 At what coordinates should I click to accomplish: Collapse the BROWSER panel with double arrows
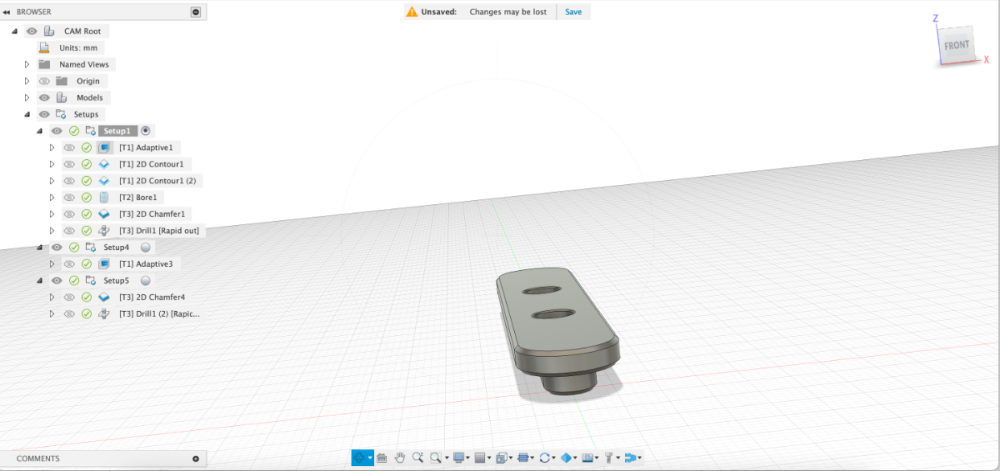click(6, 11)
